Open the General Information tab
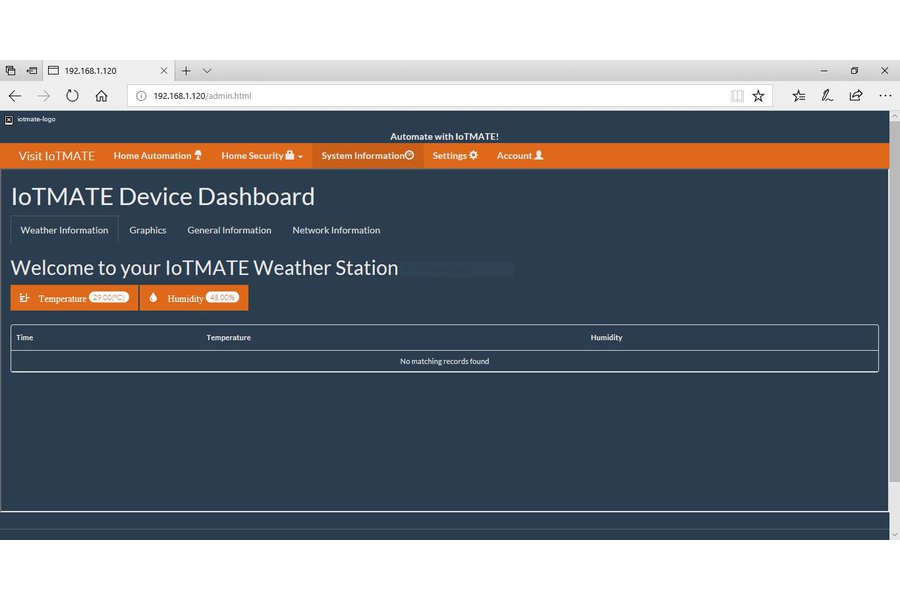This screenshot has height=600, width=900. [x=229, y=230]
